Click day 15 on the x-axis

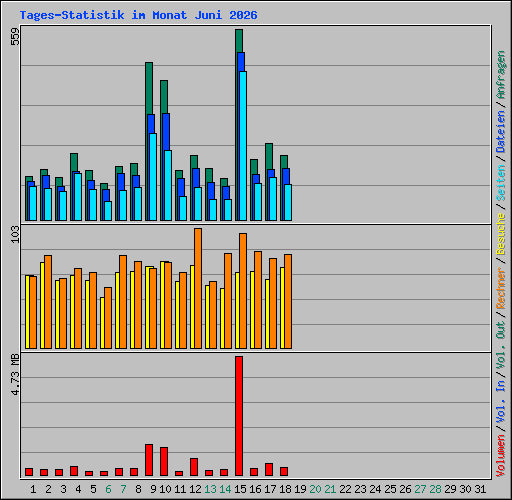pyautogui.click(x=240, y=489)
